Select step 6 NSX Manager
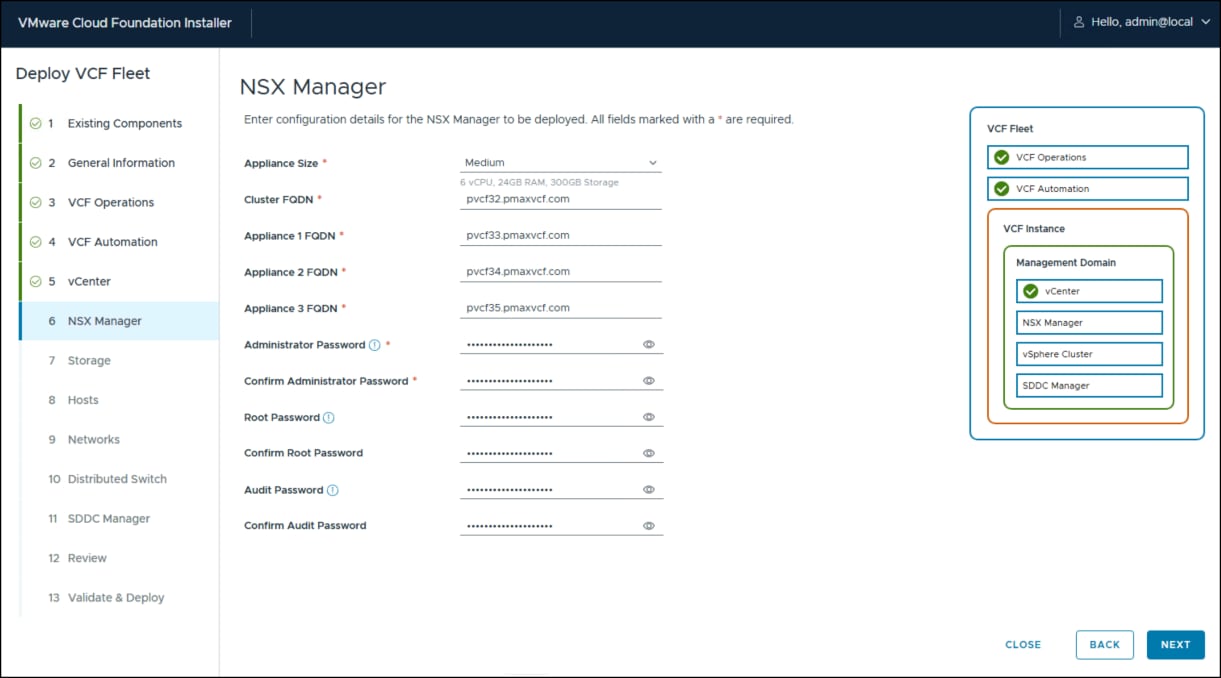The height and width of the screenshot is (678, 1221). (119, 321)
